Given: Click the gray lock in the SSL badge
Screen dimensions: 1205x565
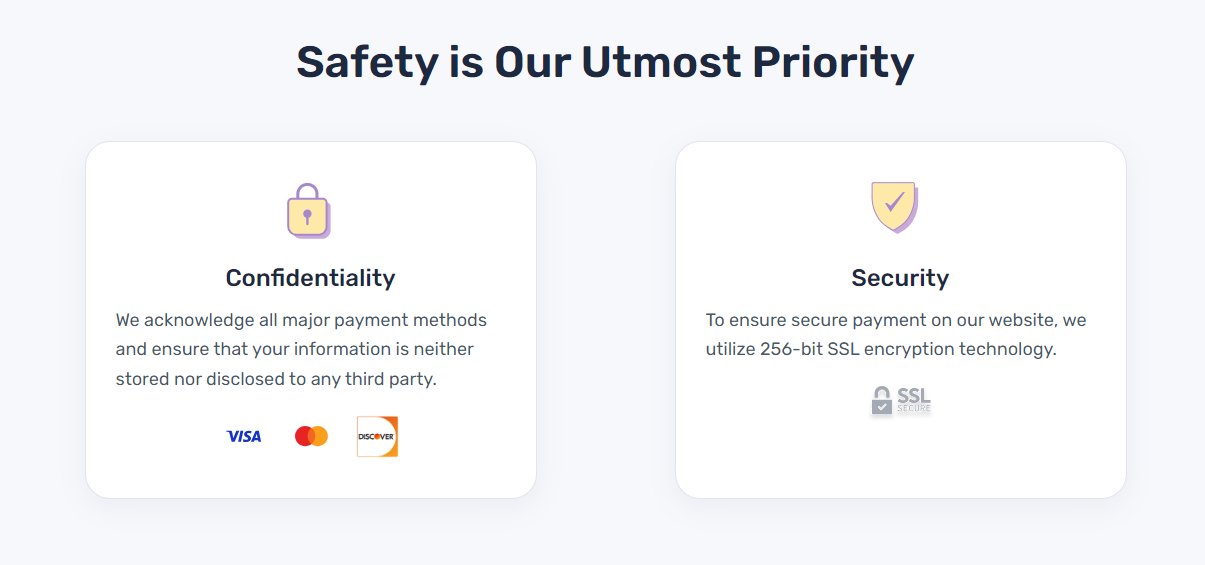Looking at the screenshot, I should pos(881,400).
